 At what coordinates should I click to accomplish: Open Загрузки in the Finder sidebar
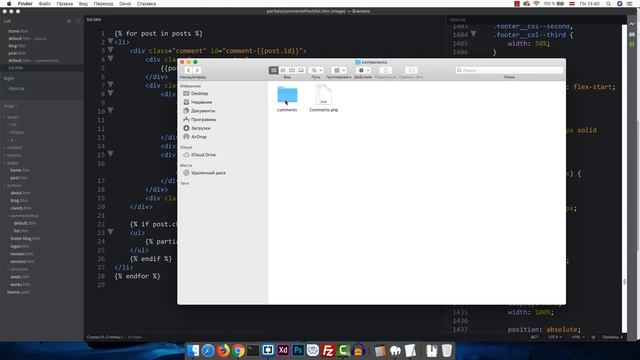click(200, 128)
